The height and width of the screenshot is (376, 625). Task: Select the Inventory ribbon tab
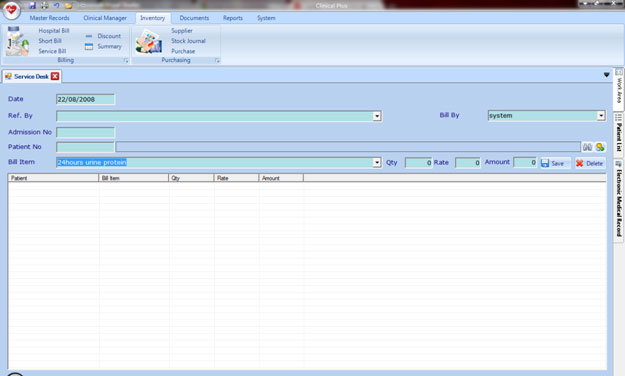[153, 18]
